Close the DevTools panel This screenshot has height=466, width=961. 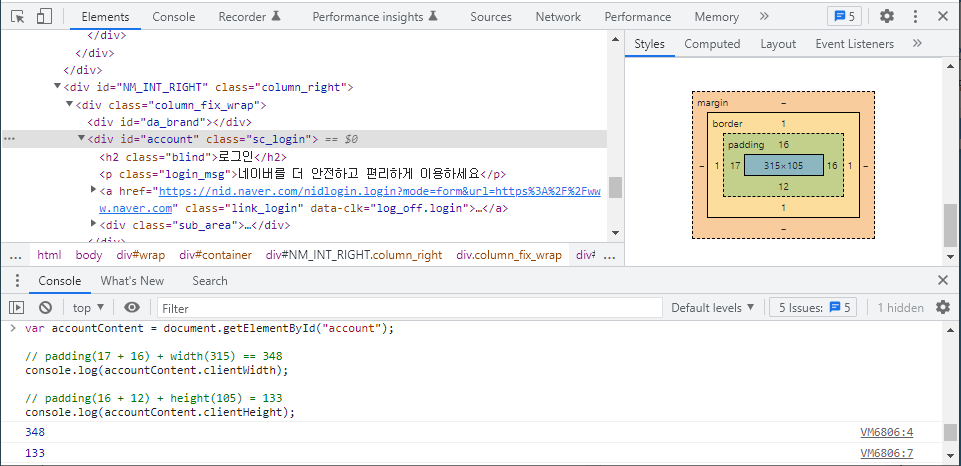[943, 17]
